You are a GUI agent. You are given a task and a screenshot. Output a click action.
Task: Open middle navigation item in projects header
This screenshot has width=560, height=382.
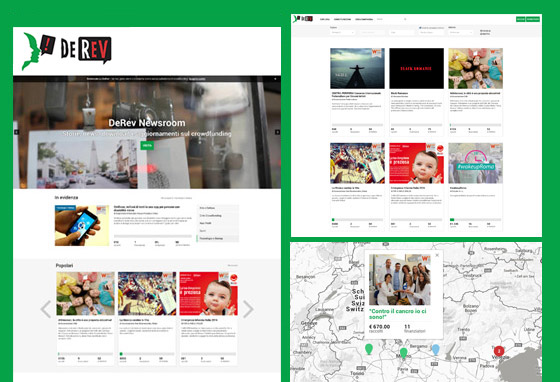[342, 19]
